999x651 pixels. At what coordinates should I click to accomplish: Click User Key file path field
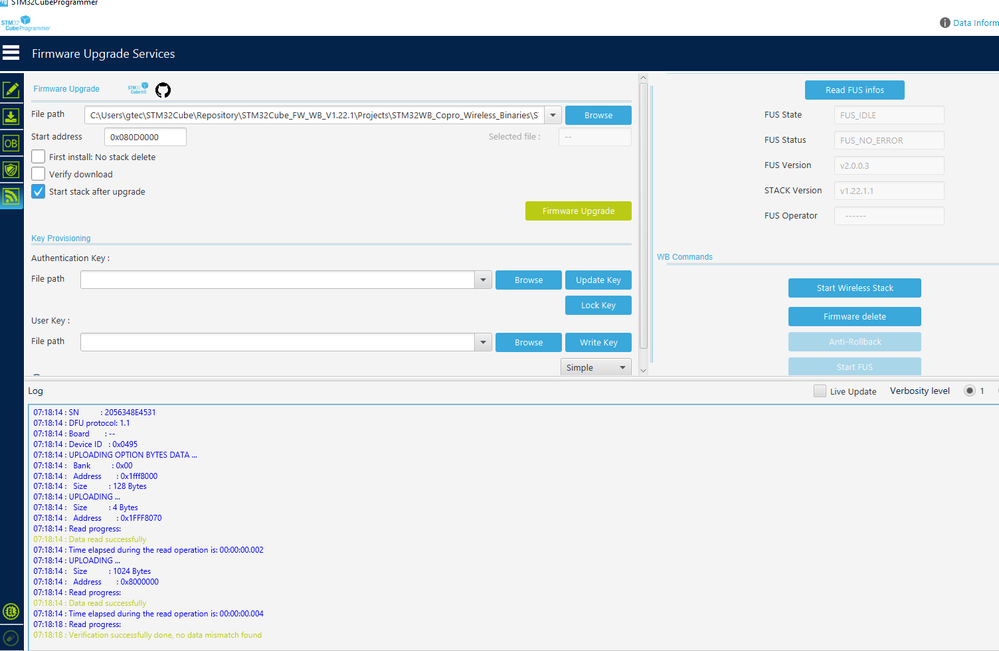[278, 342]
